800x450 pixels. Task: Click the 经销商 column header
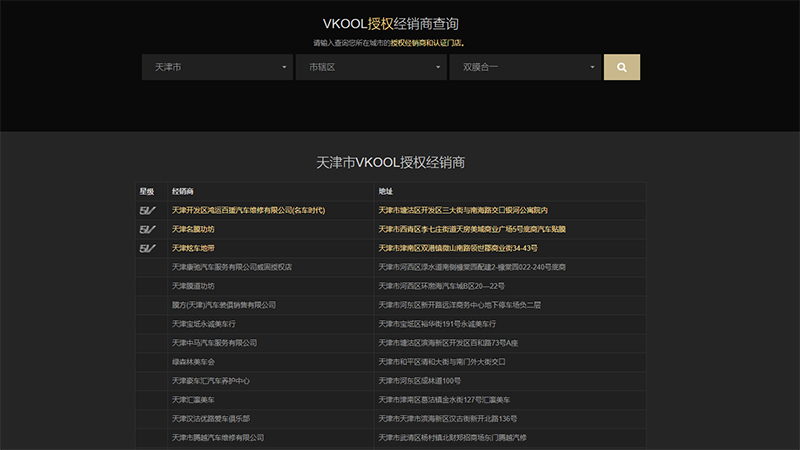pyautogui.click(x=182, y=191)
